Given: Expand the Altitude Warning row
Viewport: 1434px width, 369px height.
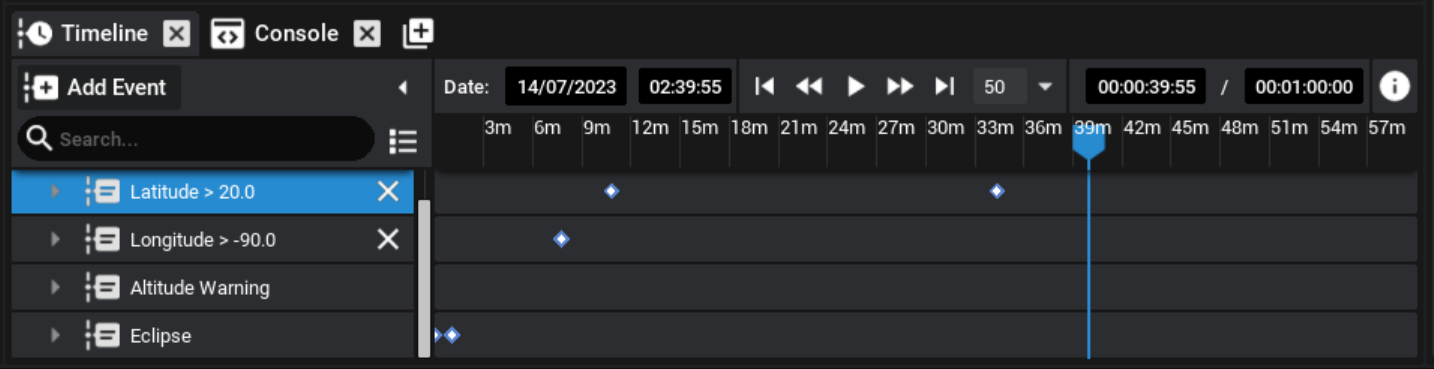Looking at the screenshot, I should tap(55, 288).
